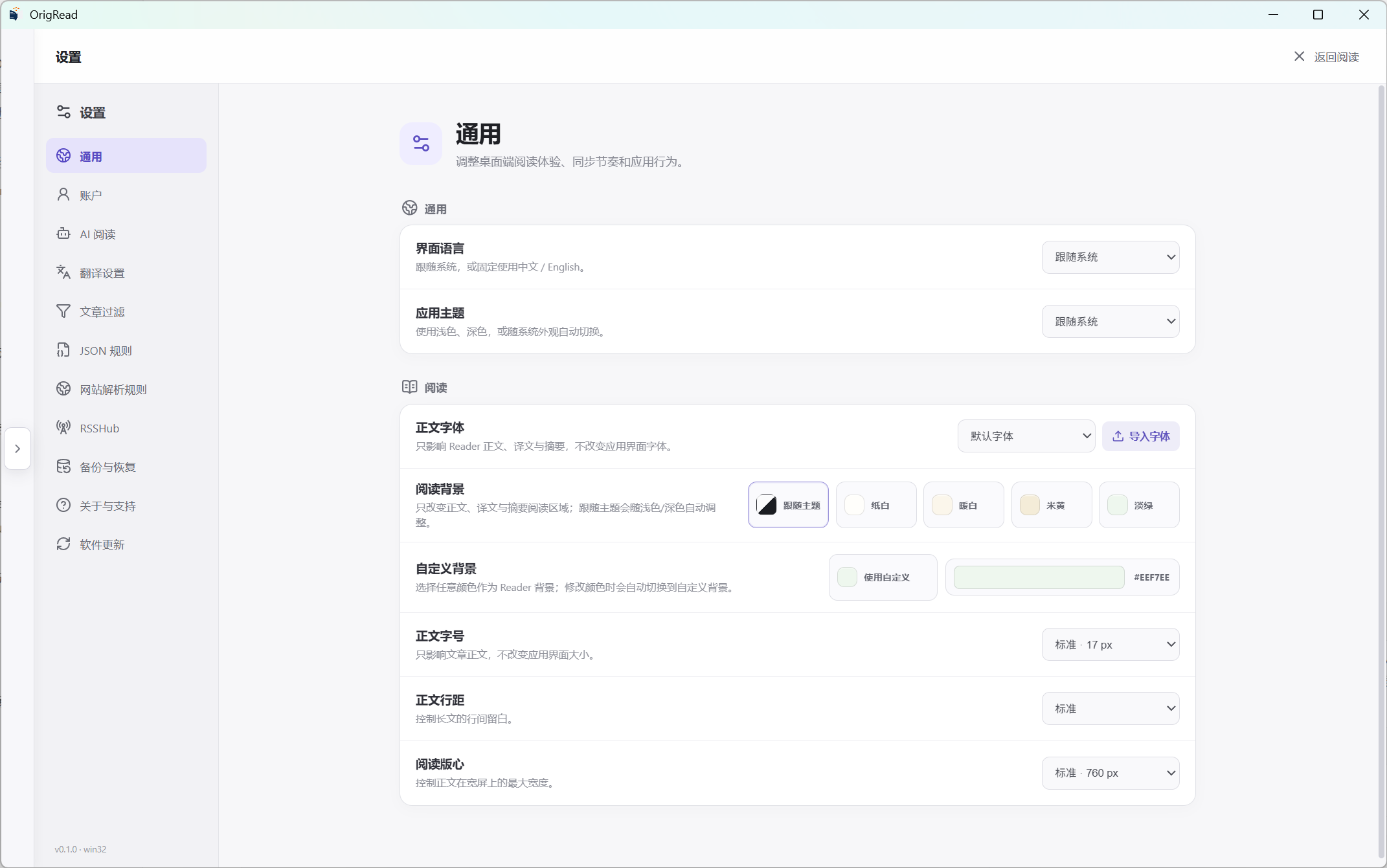The height and width of the screenshot is (868, 1387).
Task: Switch to 翻译设置 page
Action: (126, 273)
